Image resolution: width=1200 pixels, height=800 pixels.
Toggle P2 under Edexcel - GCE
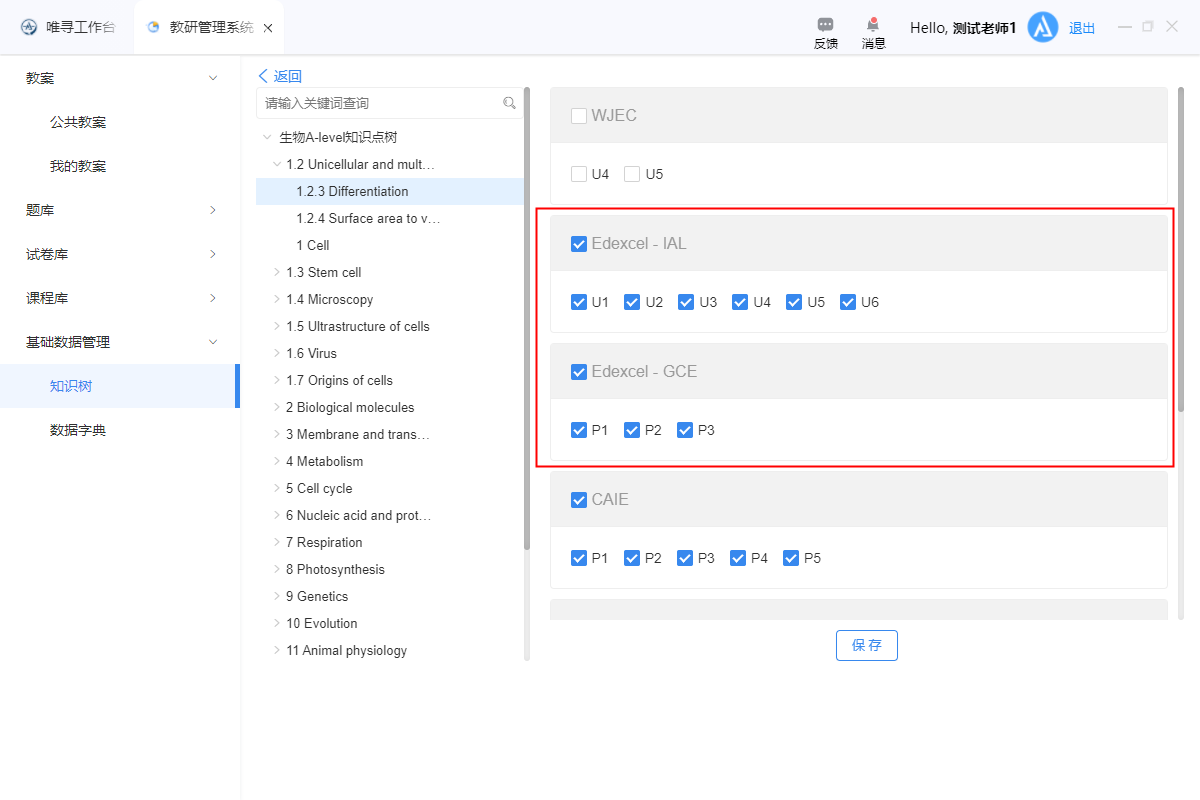tap(632, 430)
